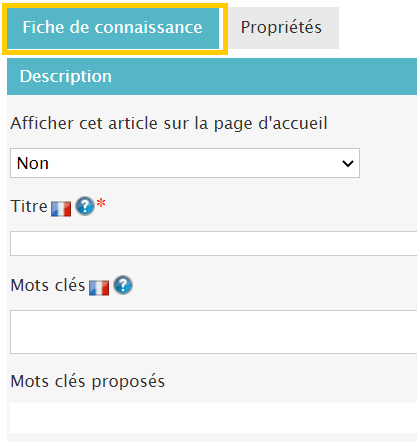Select the Non value shown in the dropdown
Image resolution: width=417 pixels, height=442 pixels.
click(x=33, y=163)
